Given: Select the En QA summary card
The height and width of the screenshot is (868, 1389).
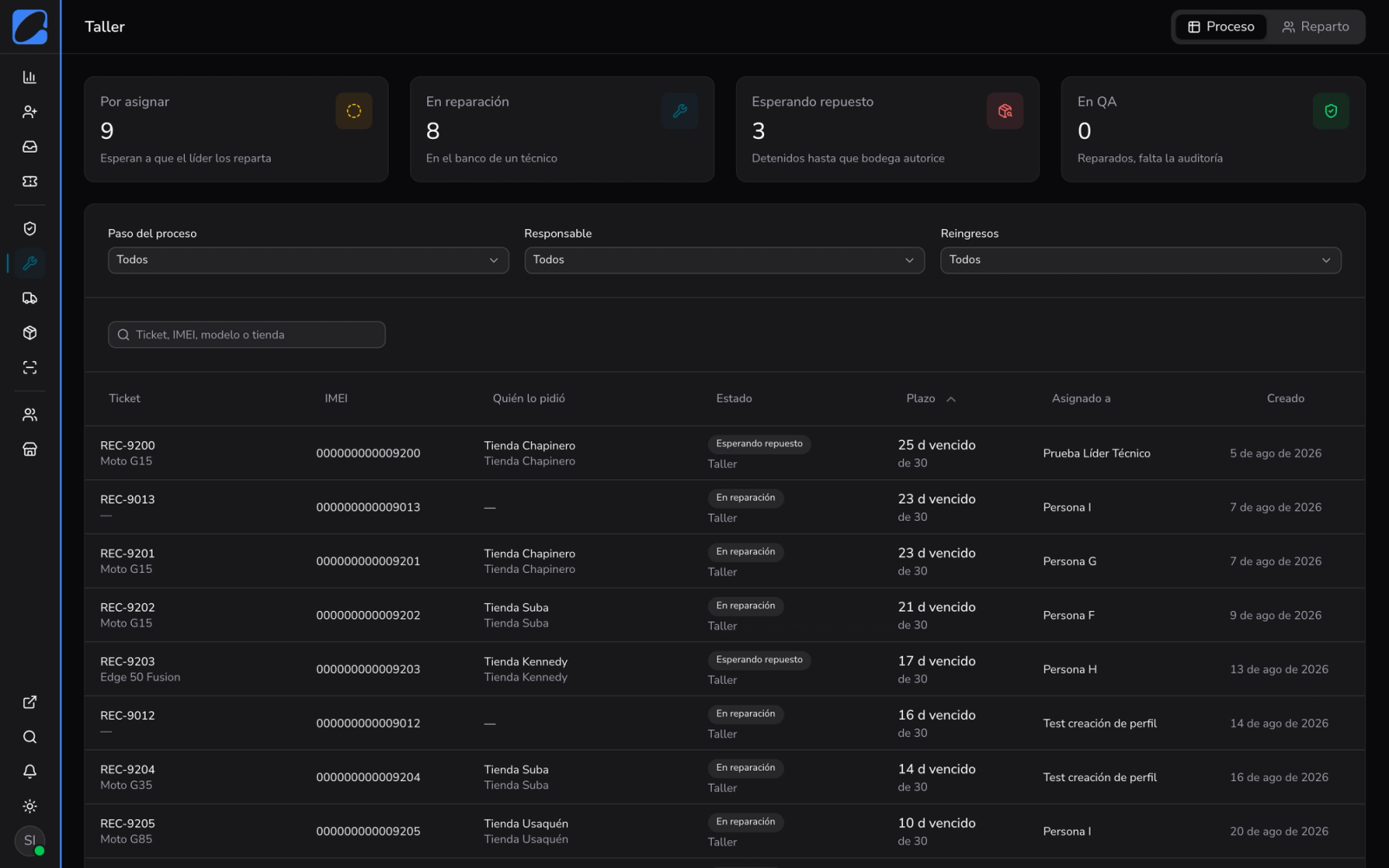Looking at the screenshot, I should tap(1213, 129).
